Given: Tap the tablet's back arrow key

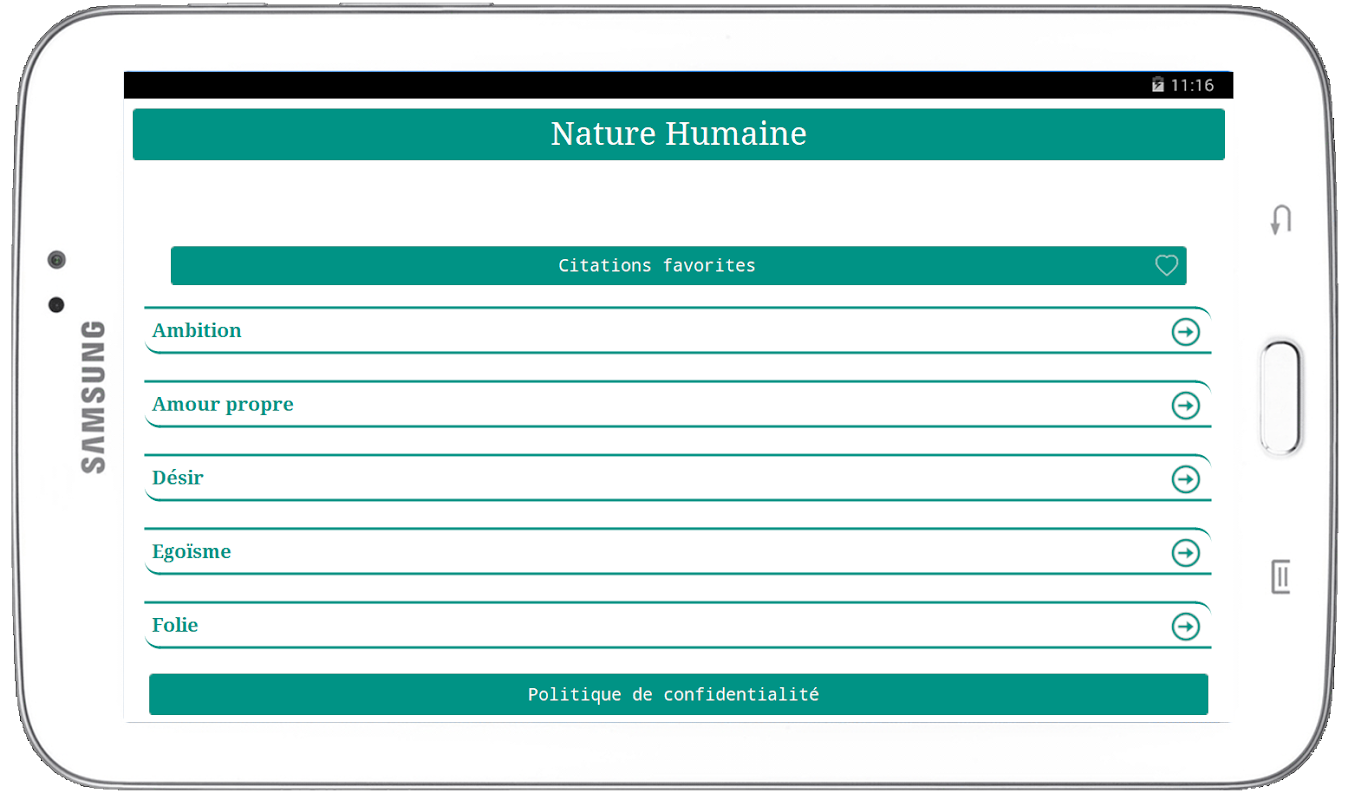Looking at the screenshot, I should click(1281, 219).
